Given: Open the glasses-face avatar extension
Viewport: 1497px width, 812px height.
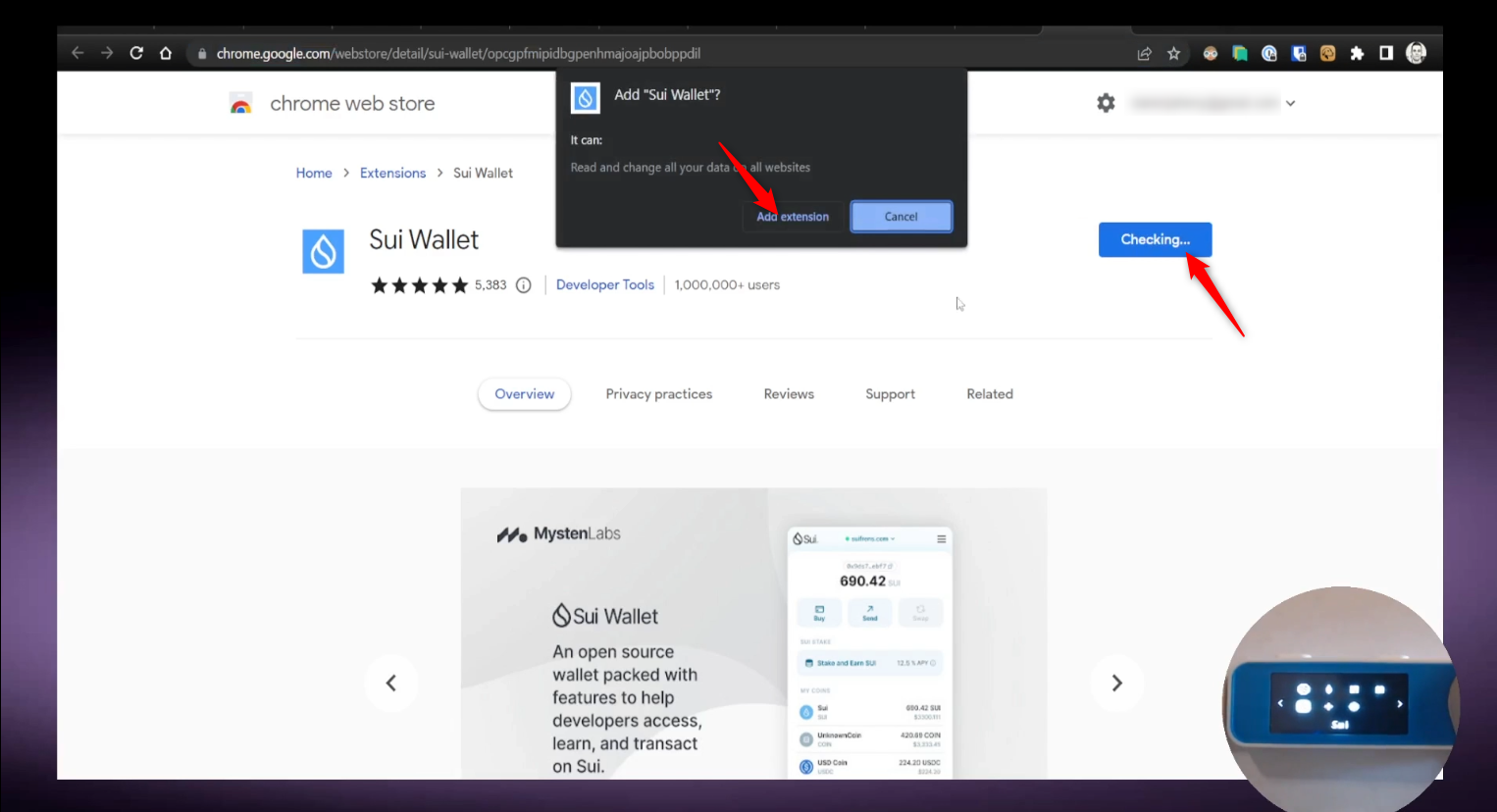Looking at the screenshot, I should pos(1211,54).
